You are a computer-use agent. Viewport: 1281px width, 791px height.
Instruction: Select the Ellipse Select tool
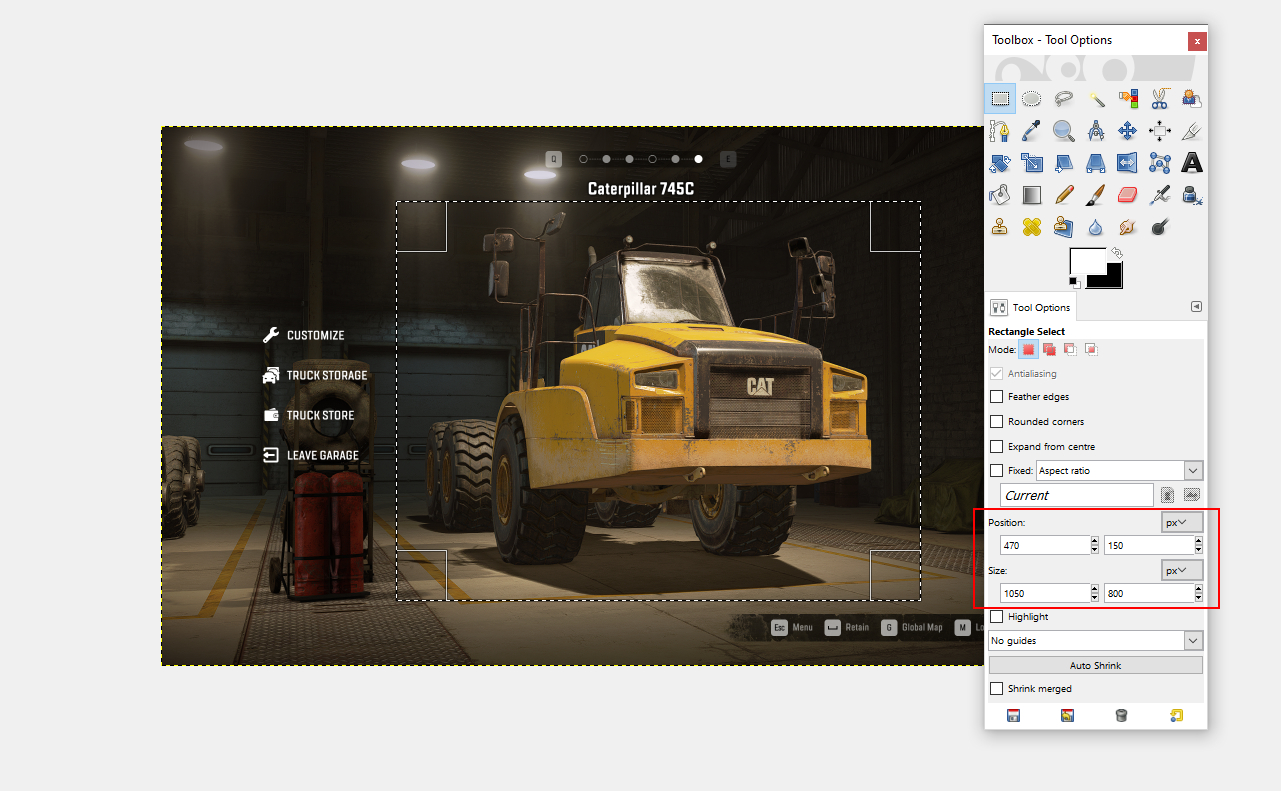tap(1032, 98)
